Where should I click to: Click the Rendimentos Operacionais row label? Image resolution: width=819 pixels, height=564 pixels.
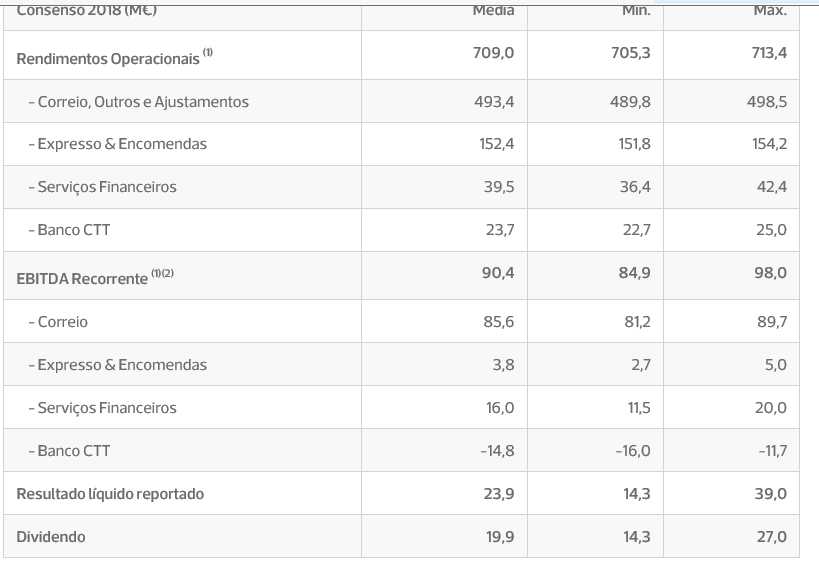[x=108, y=58]
